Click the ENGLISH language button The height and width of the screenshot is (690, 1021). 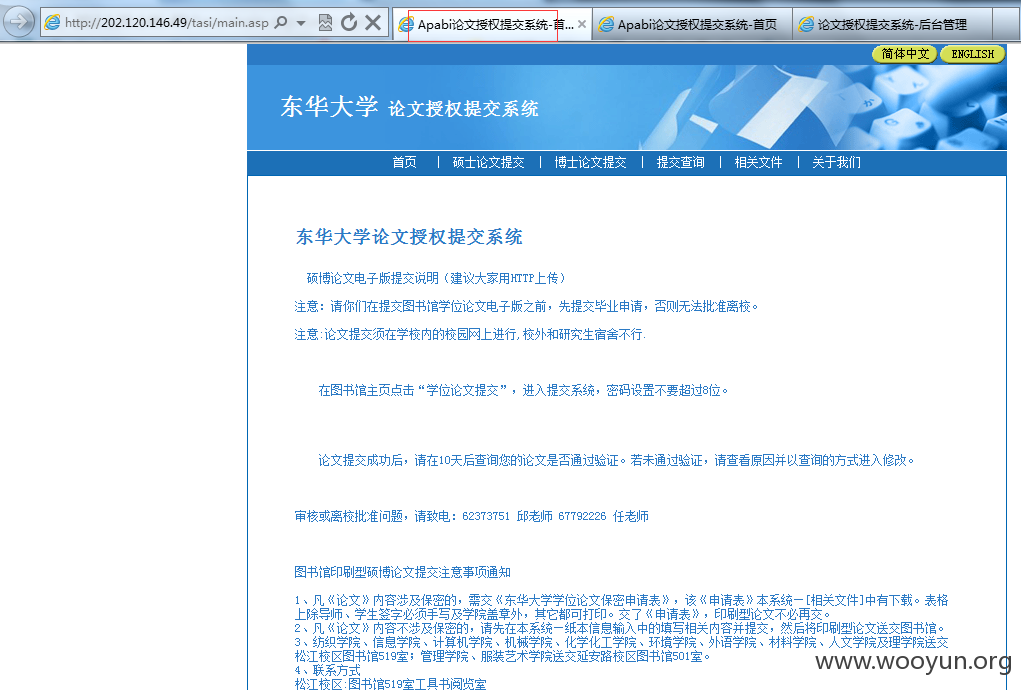click(972, 54)
